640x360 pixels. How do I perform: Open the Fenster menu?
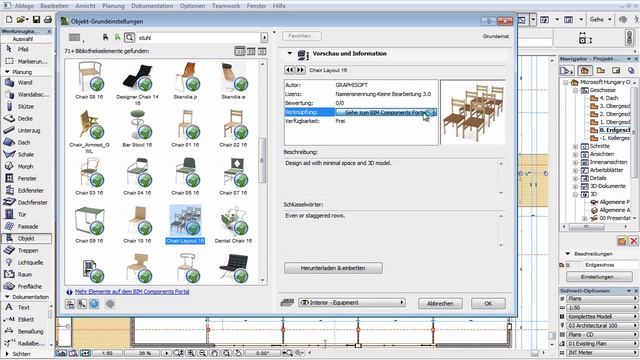256,6
